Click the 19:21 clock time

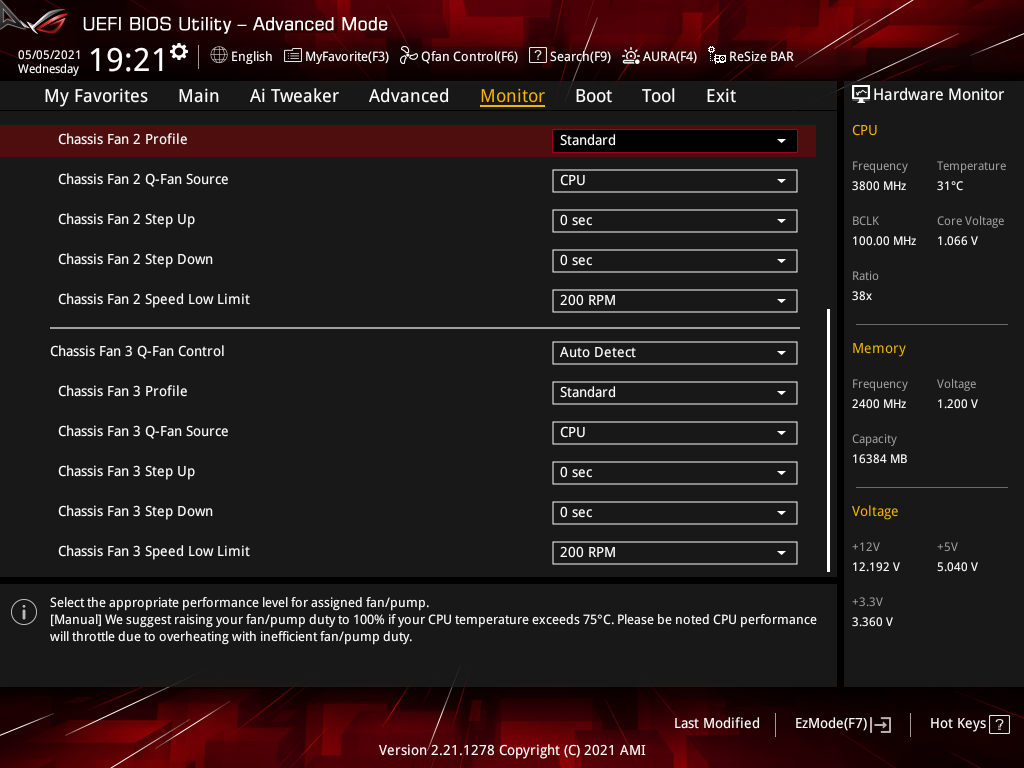[127, 60]
